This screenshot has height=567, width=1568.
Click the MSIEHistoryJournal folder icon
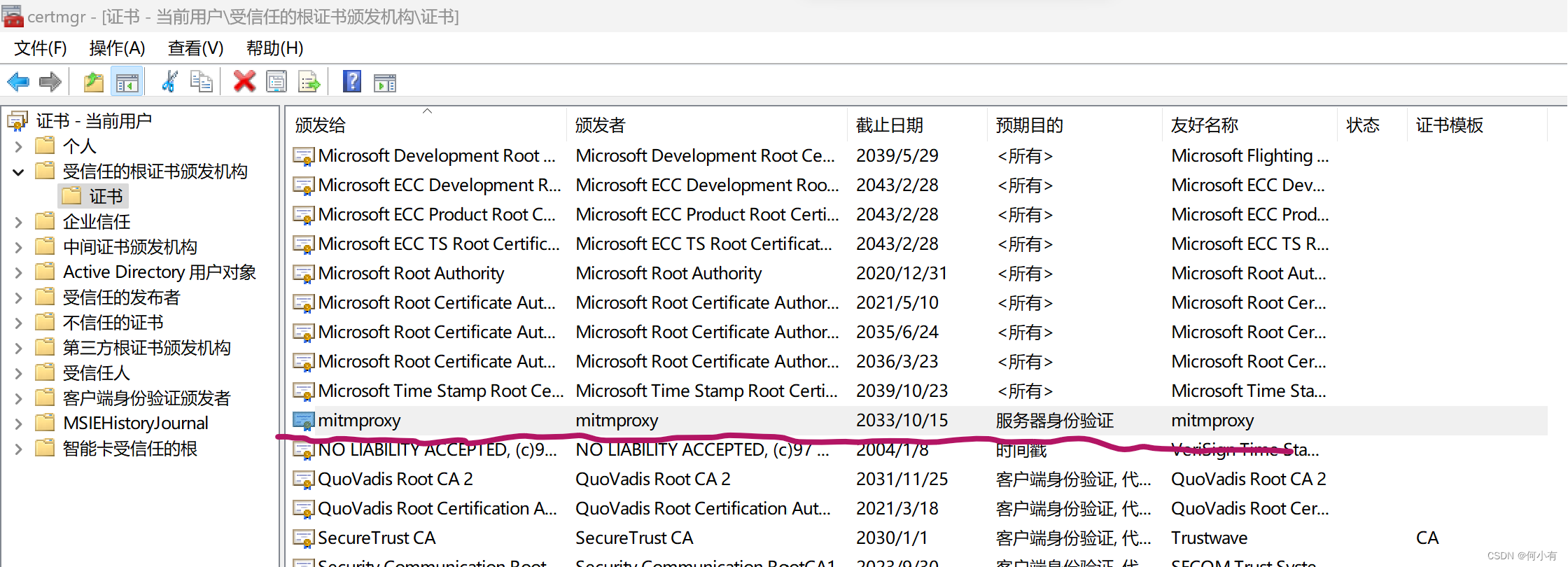45,423
